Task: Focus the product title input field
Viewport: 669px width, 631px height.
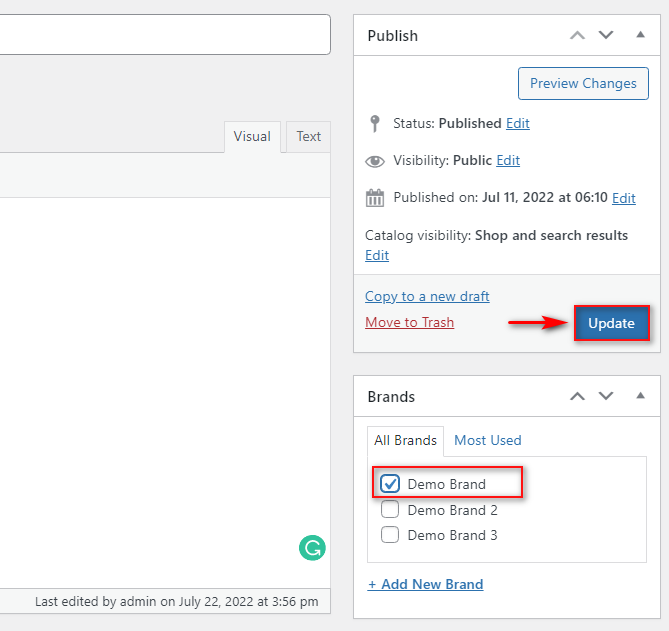Action: click(x=165, y=35)
